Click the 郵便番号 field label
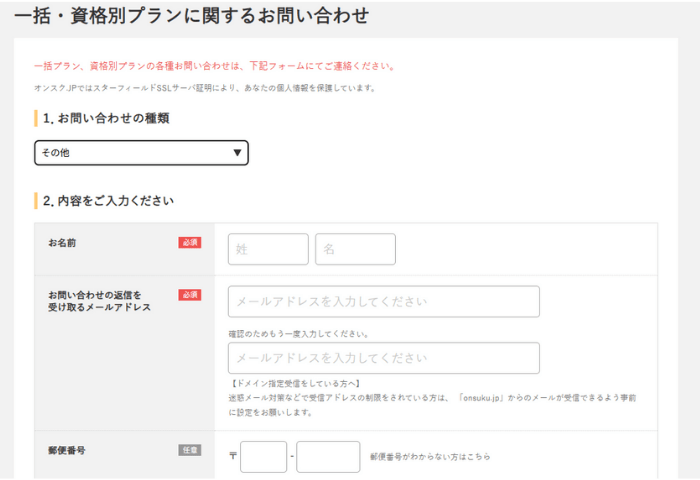700x480 pixels. point(67,450)
